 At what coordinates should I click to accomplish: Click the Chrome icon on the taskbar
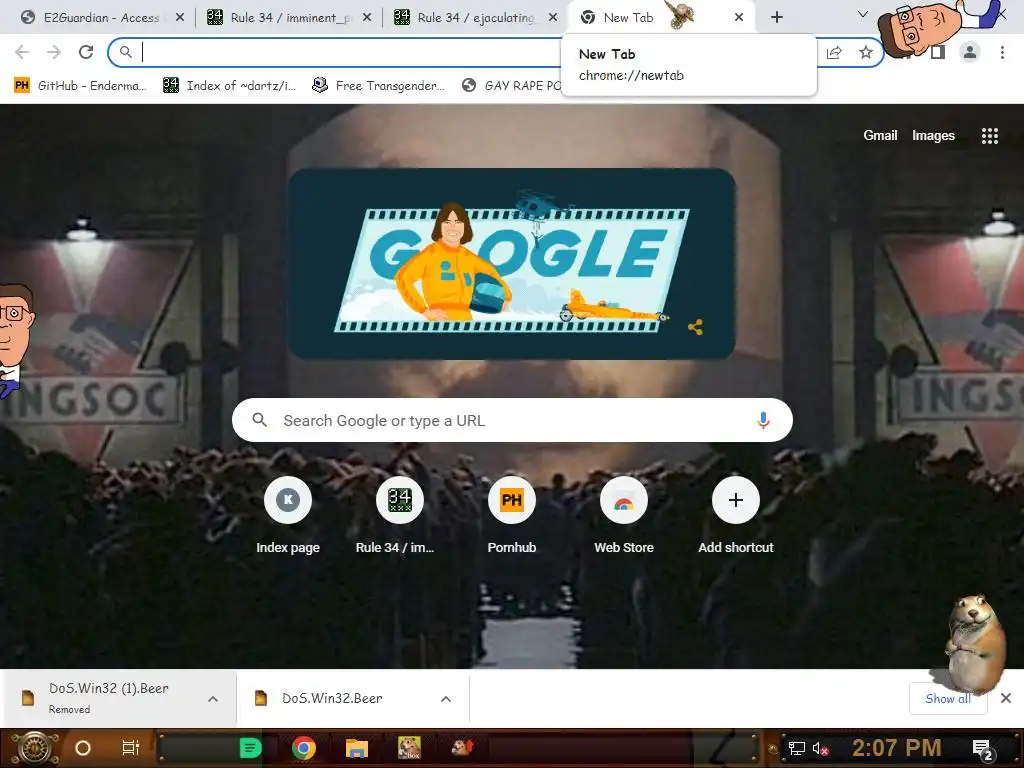304,748
